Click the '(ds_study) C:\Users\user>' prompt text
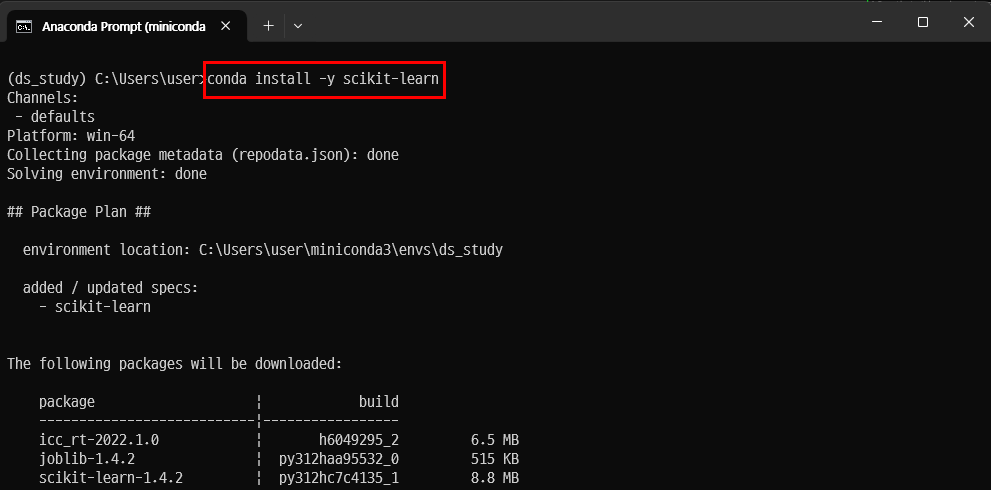Image resolution: width=991 pixels, height=490 pixels. click(106, 80)
